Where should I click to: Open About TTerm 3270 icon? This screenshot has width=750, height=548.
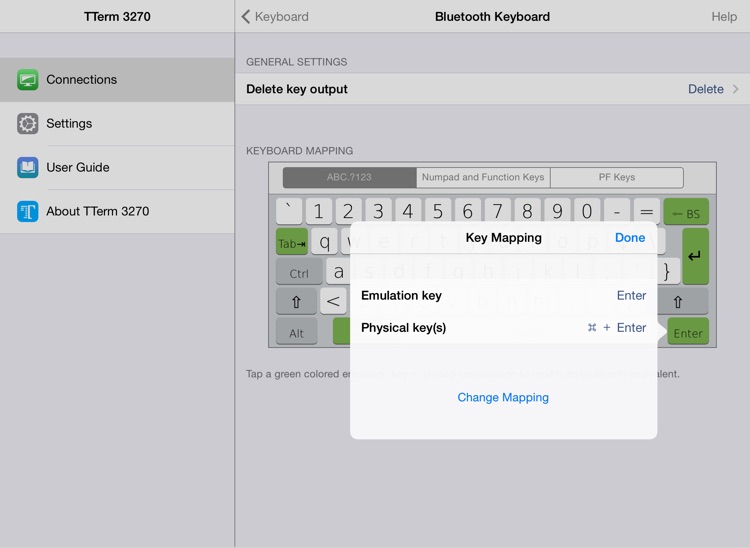coord(28,211)
